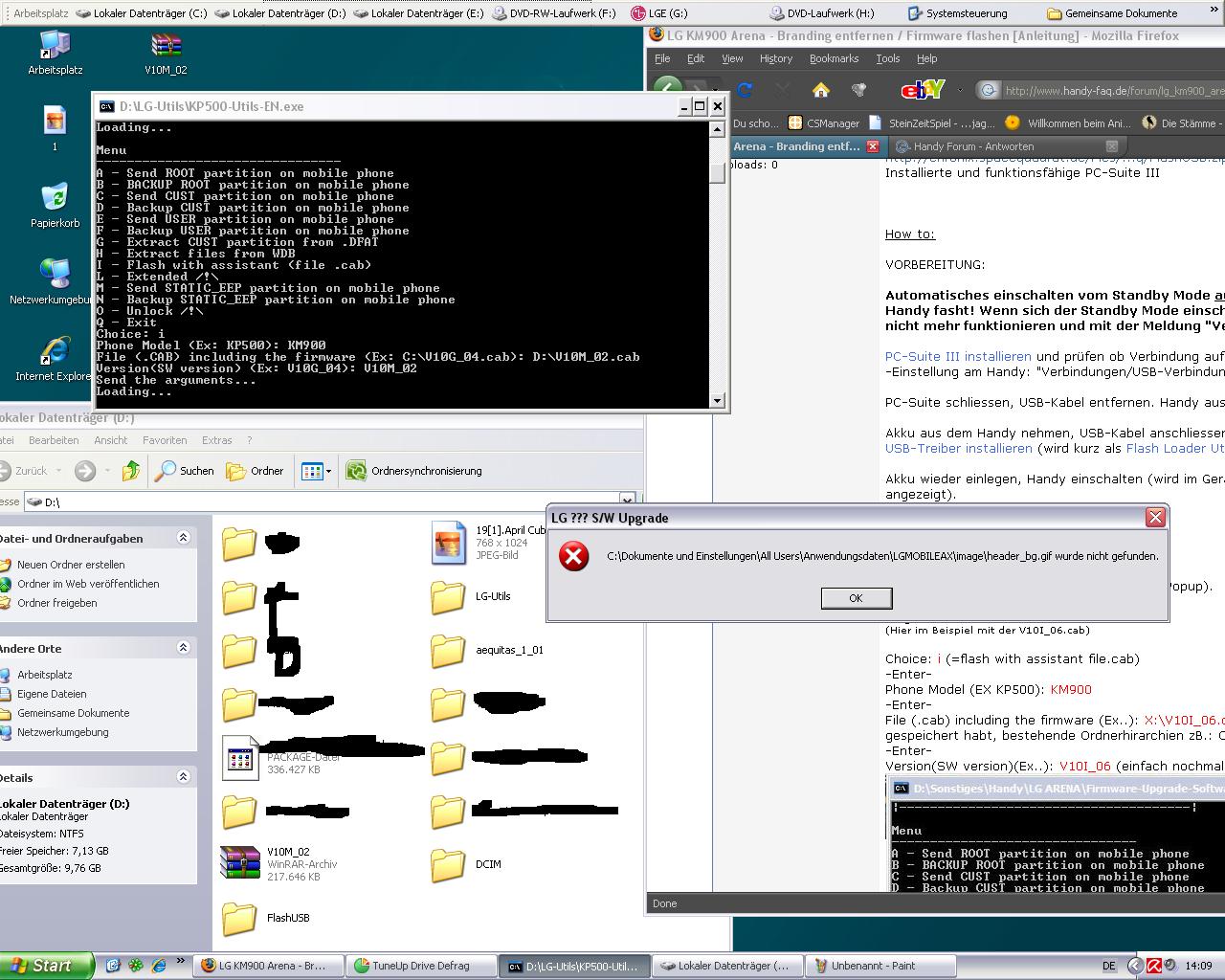Click OK in the LG S/W Upgrade dialog

[857, 598]
